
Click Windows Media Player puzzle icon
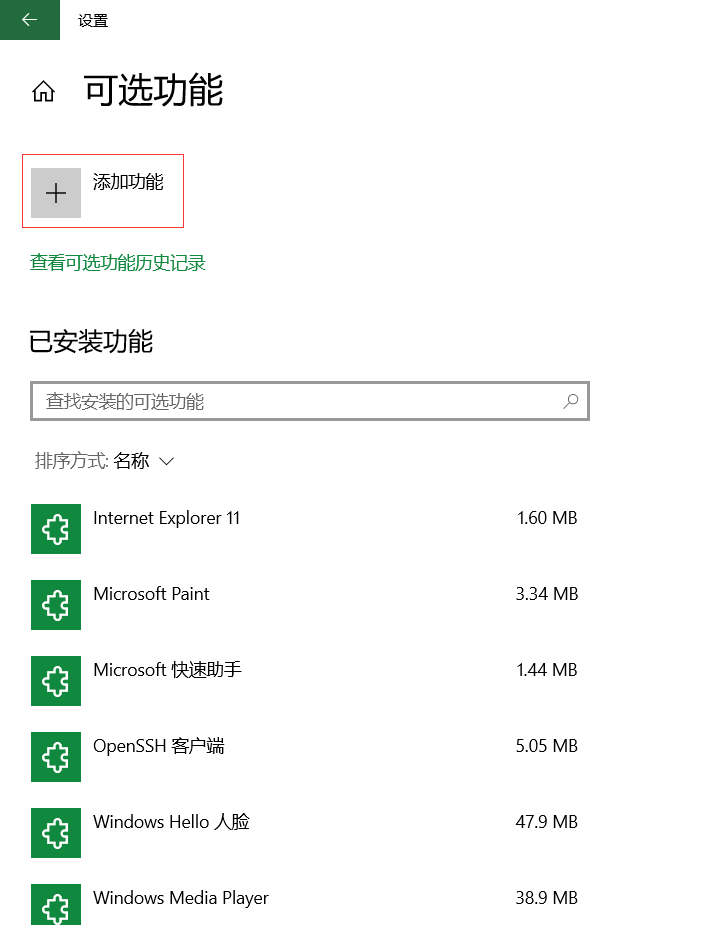(56, 904)
